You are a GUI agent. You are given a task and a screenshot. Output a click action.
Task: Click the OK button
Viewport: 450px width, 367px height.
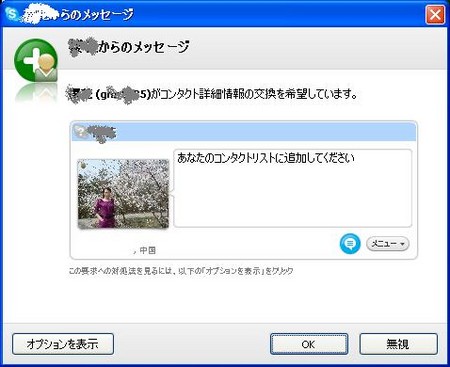pos(309,344)
